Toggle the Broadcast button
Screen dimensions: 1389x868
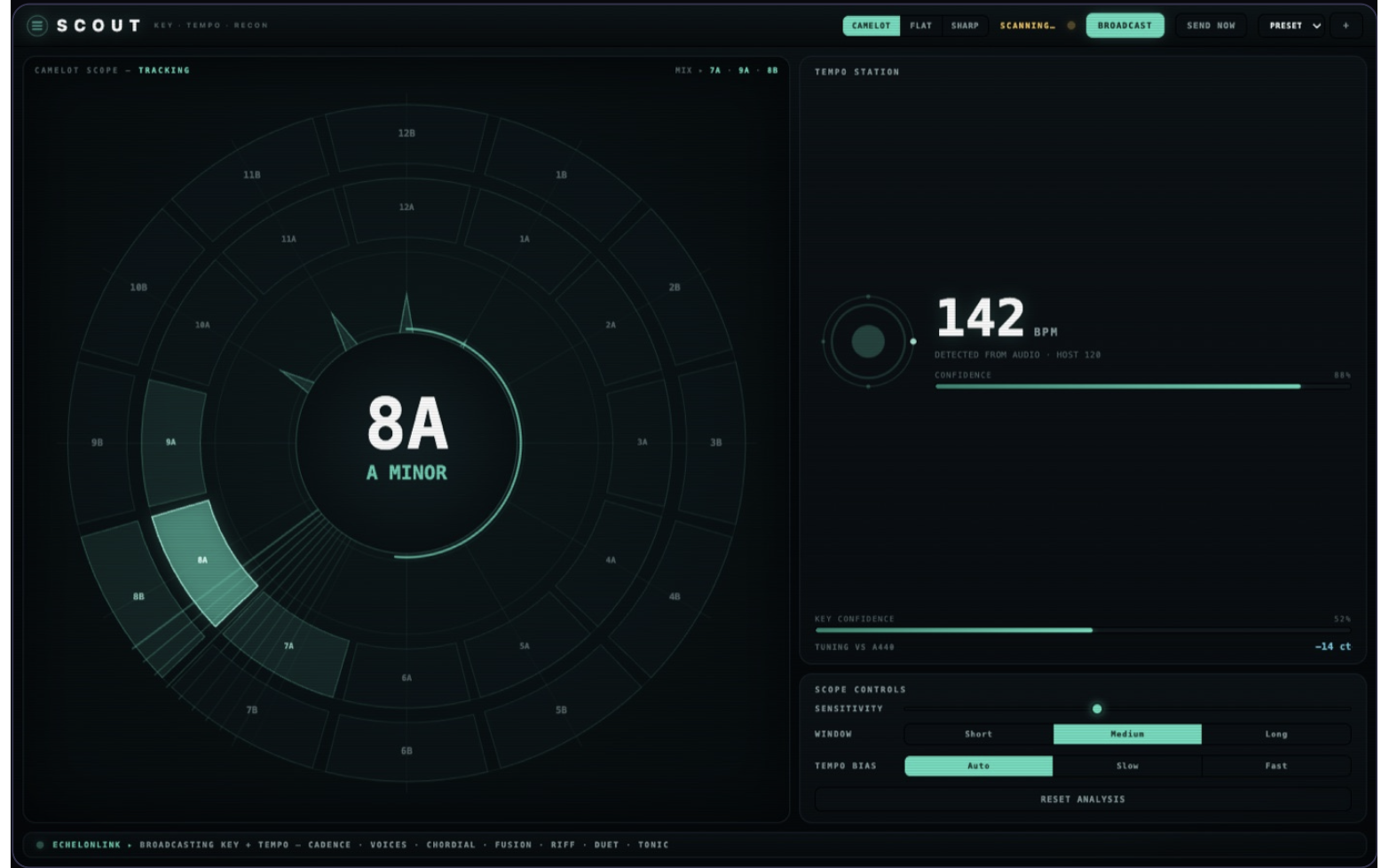tap(1125, 26)
